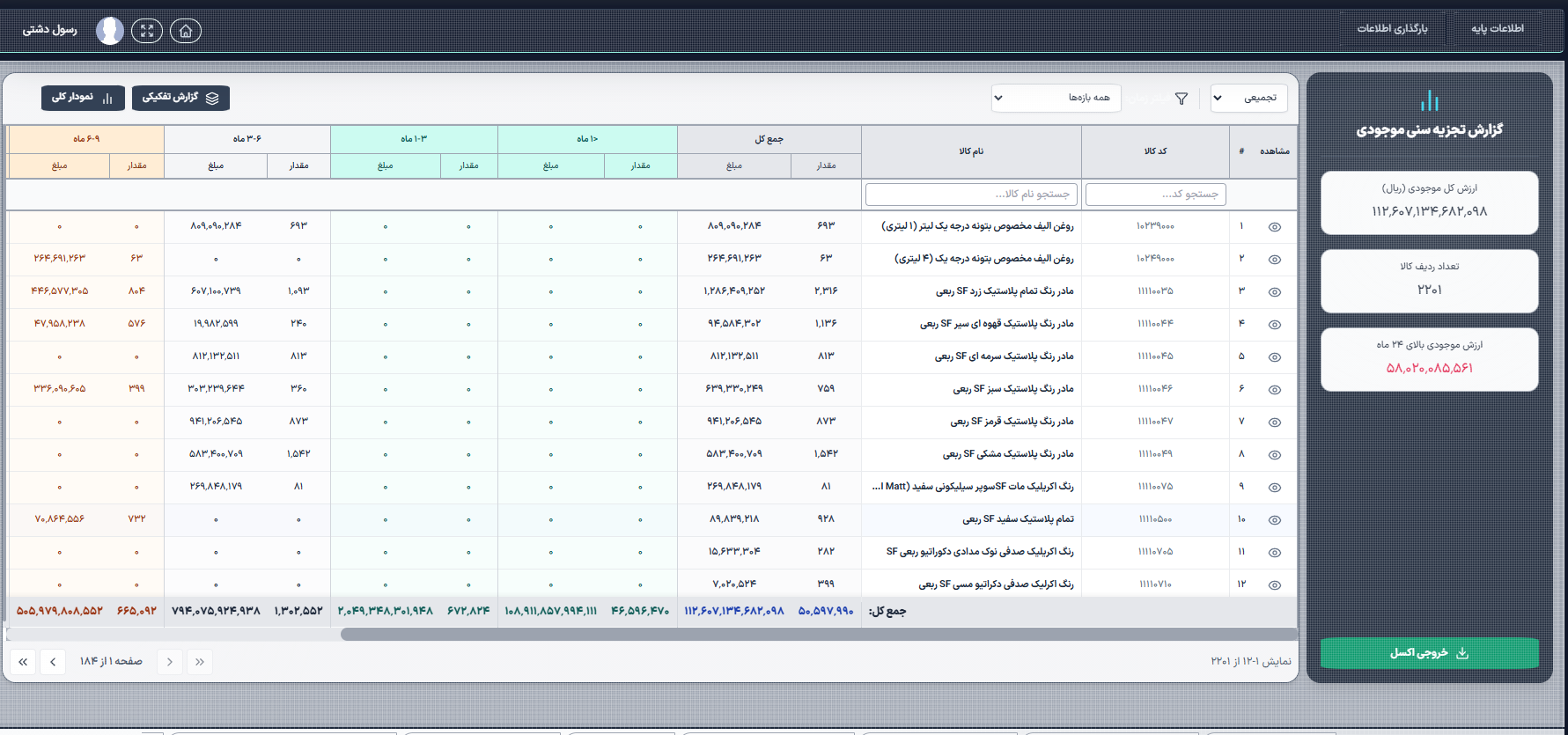
Task: Click the ۱-۳ ماه column group header
Action: click(x=414, y=139)
